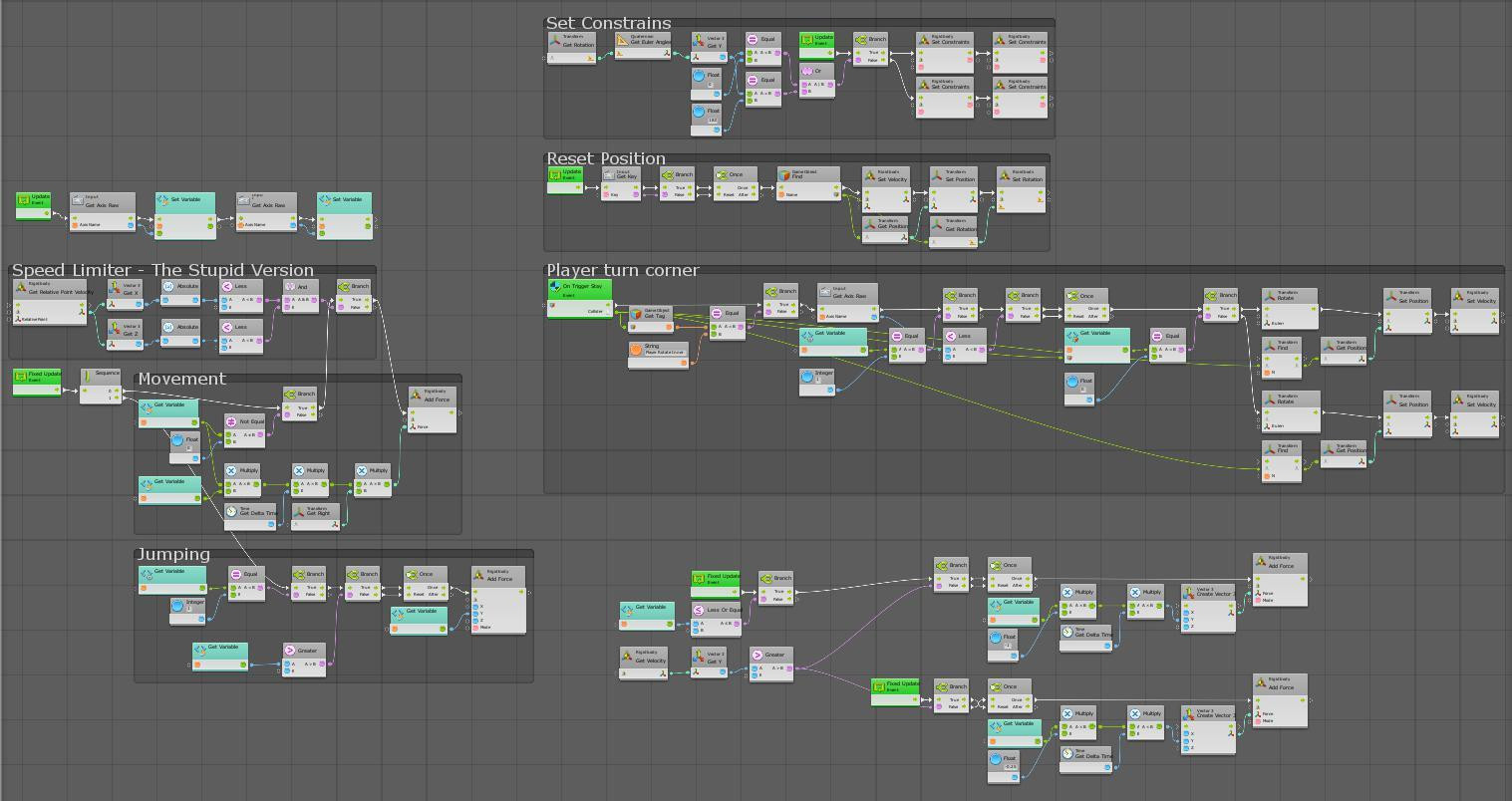Click the Time Get Delta Time icon in Movement
Image resolution: width=1512 pixels, height=801 pixels.
pos(231,511)
